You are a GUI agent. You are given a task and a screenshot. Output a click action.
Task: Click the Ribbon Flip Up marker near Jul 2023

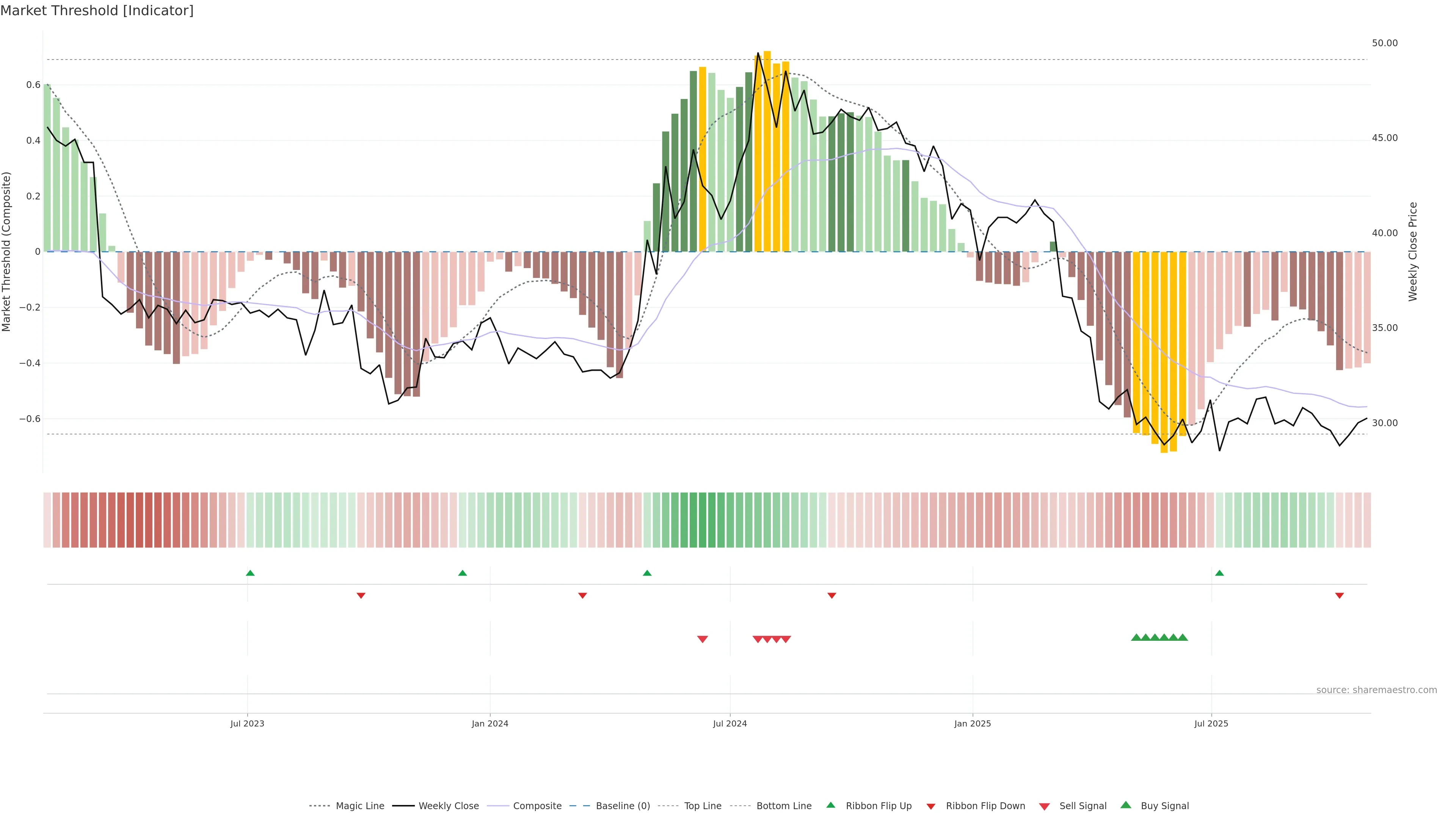coord(250,573)
